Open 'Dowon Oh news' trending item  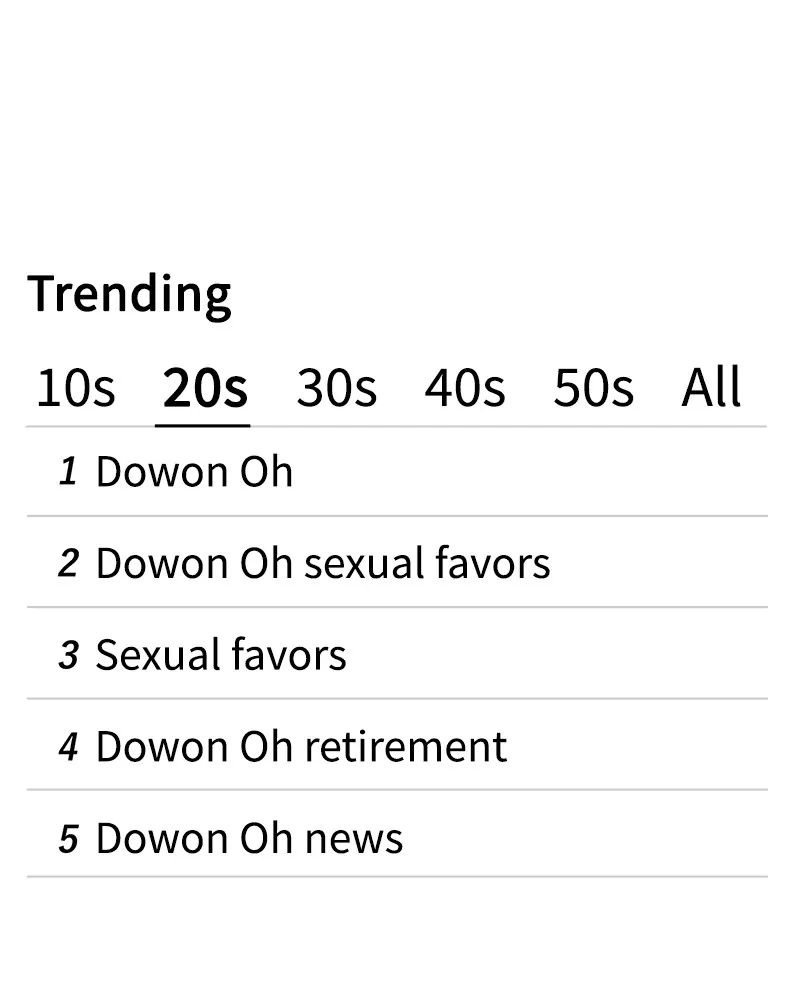248,839
